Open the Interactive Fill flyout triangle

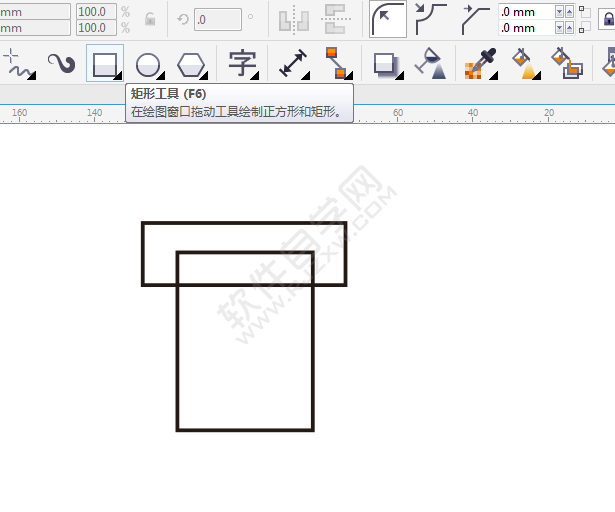(537, 76)
